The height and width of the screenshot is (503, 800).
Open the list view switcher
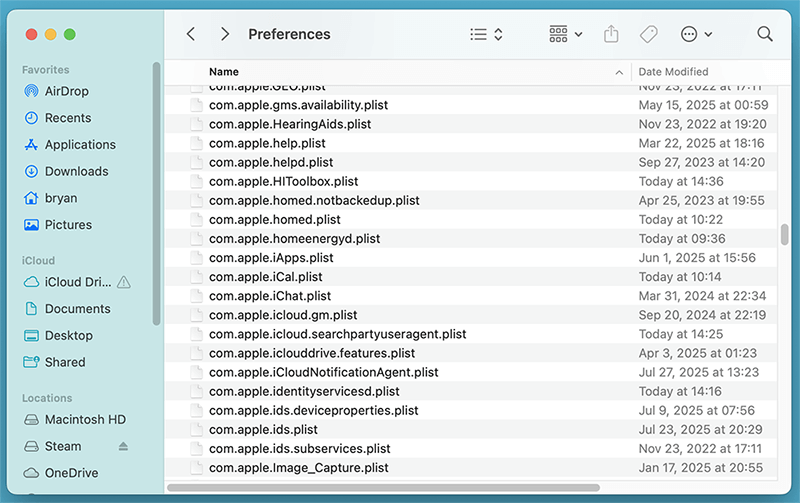[486, 34]
